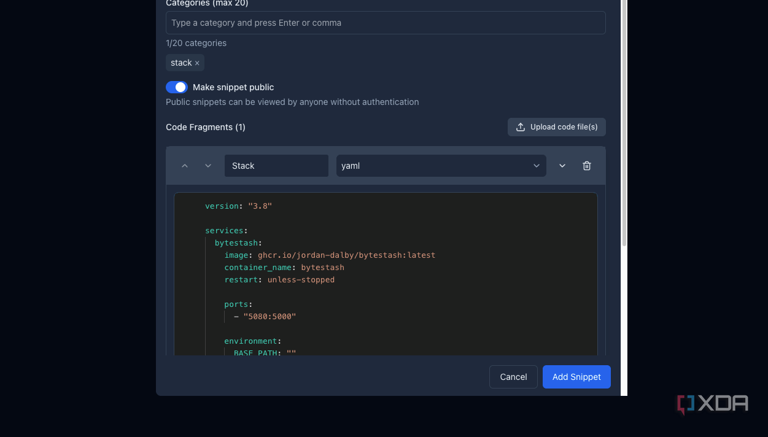Click restart: unless-stopped line
768x437 pixels.
pos(279,280)
